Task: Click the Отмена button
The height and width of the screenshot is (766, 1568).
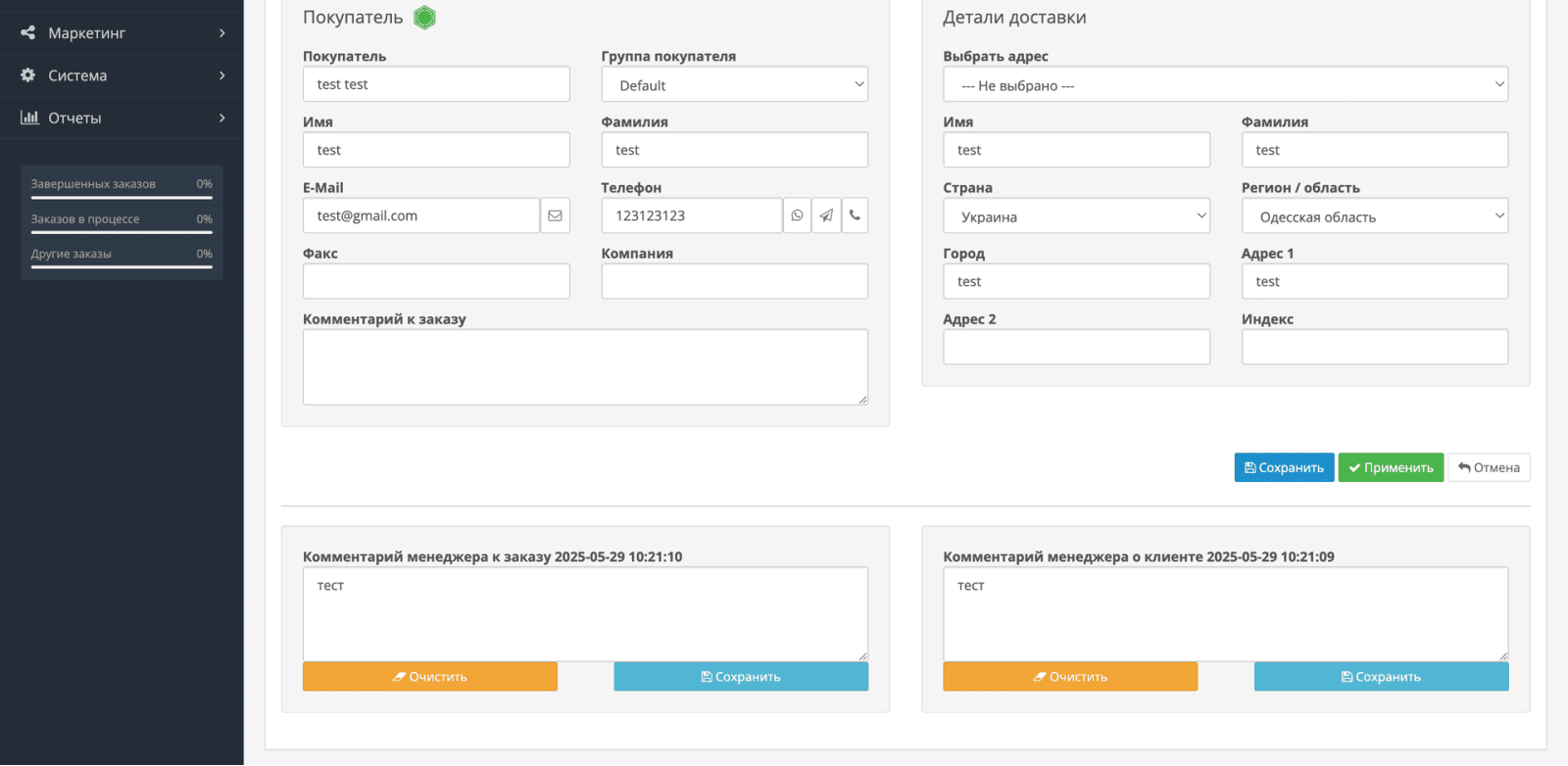Action: point(1489,467)
